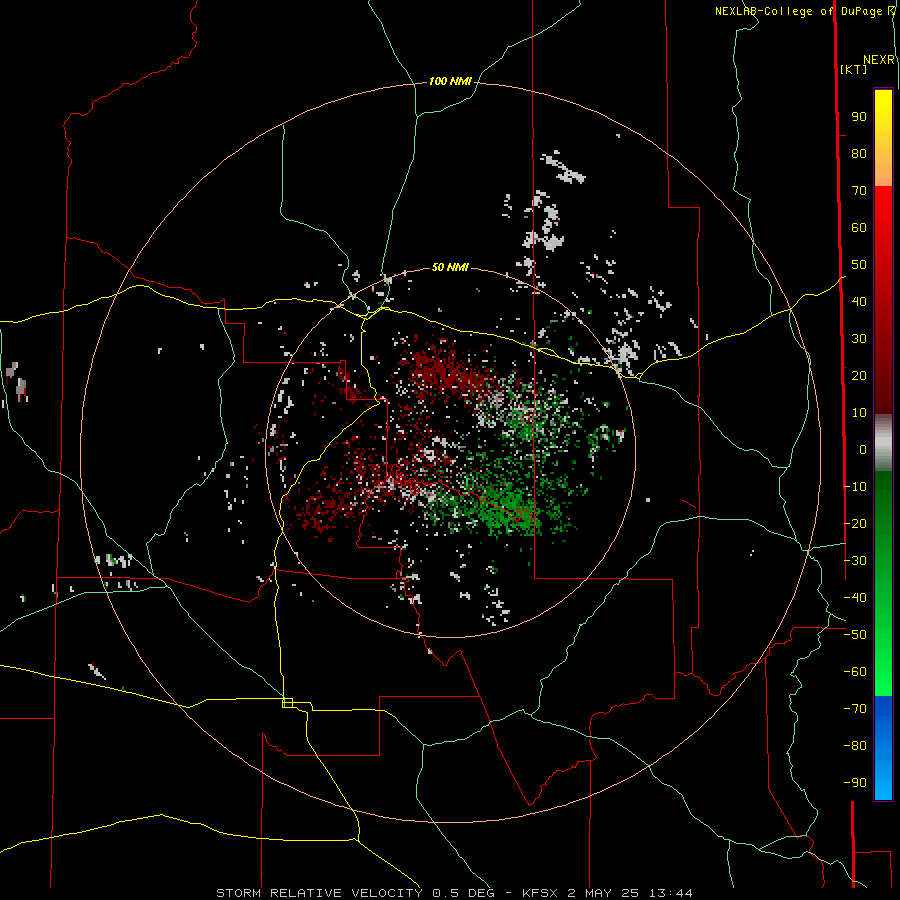900x900 pixels.
Task: Click the 80 value on the velocity scale
Action: click(x=859, y=154)
